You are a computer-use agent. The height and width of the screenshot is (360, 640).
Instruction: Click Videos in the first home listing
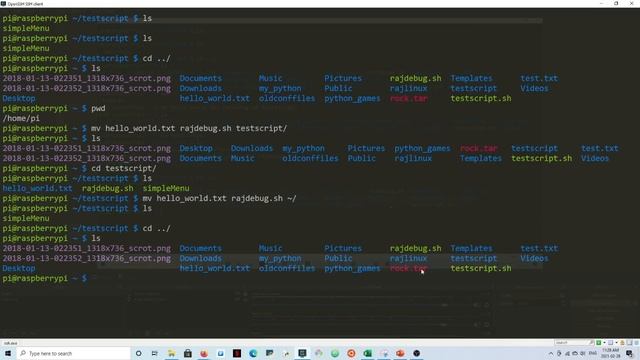534,89
